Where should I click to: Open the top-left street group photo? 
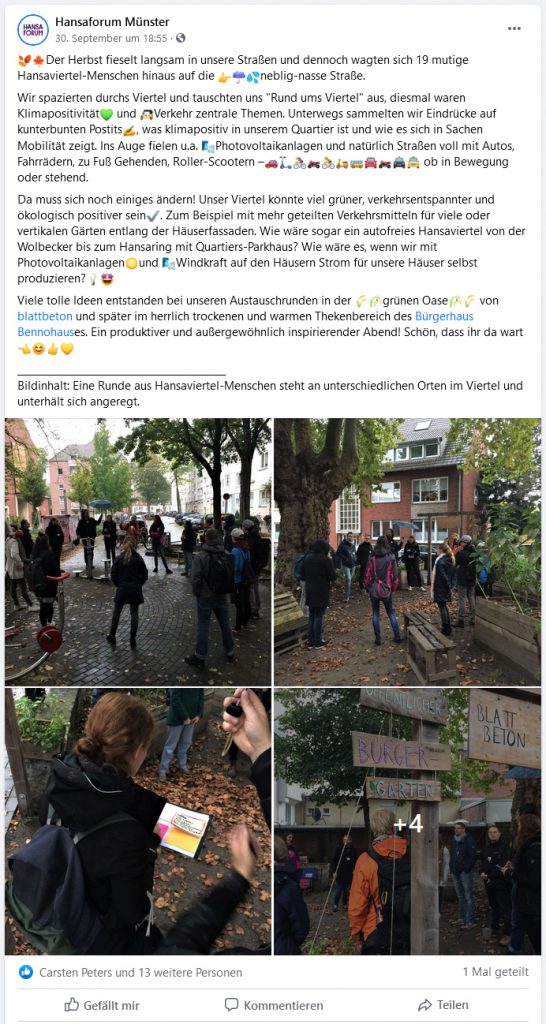pyautogui.click(x=138, y=551)
